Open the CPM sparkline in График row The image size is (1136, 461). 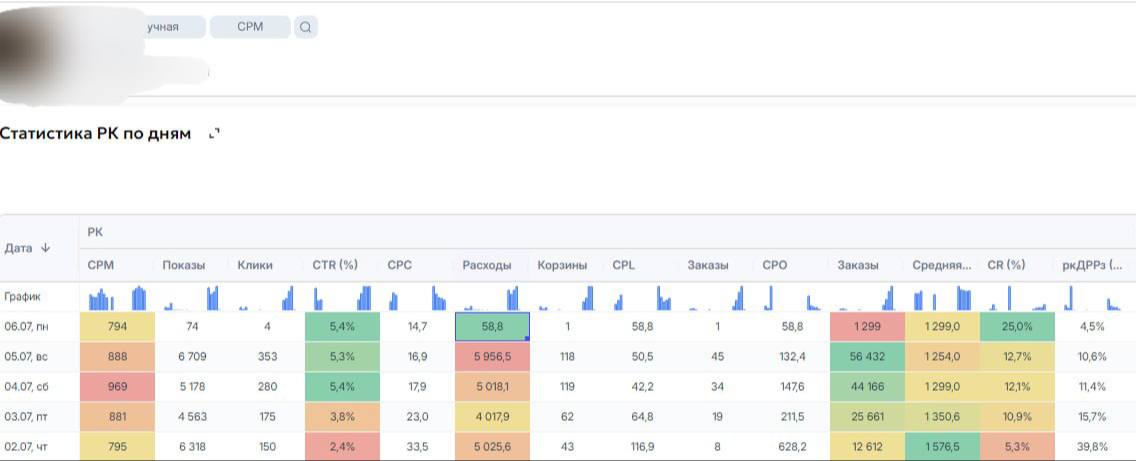click(x=117, y=298)
